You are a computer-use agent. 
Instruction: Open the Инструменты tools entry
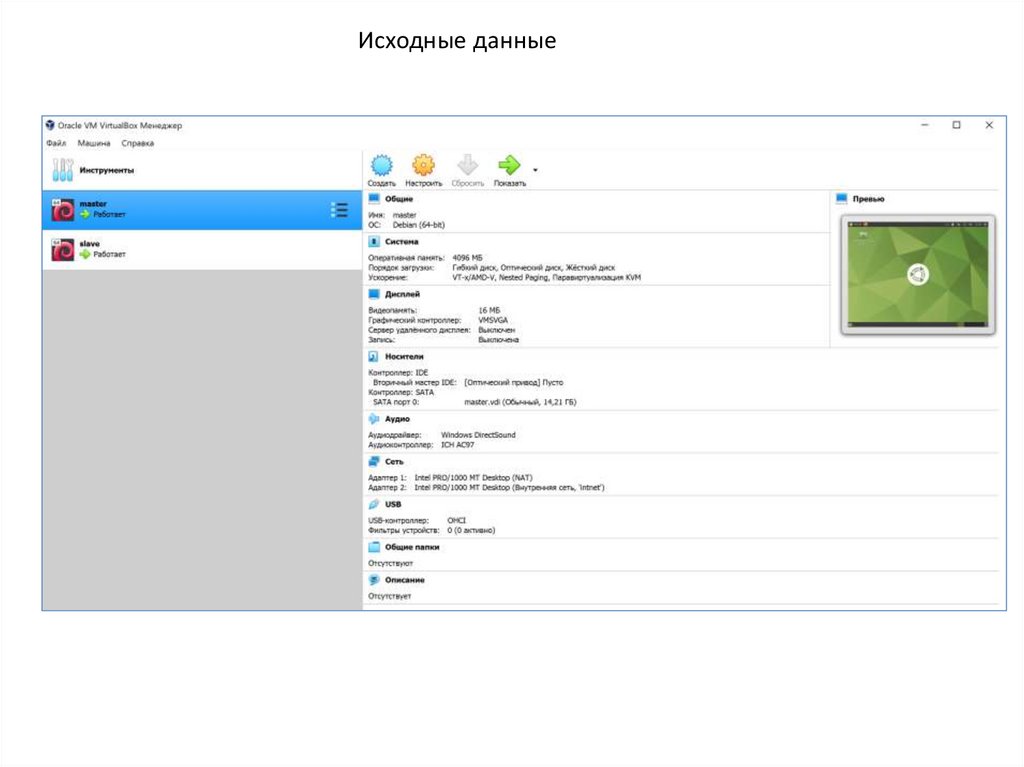(202, 170)
